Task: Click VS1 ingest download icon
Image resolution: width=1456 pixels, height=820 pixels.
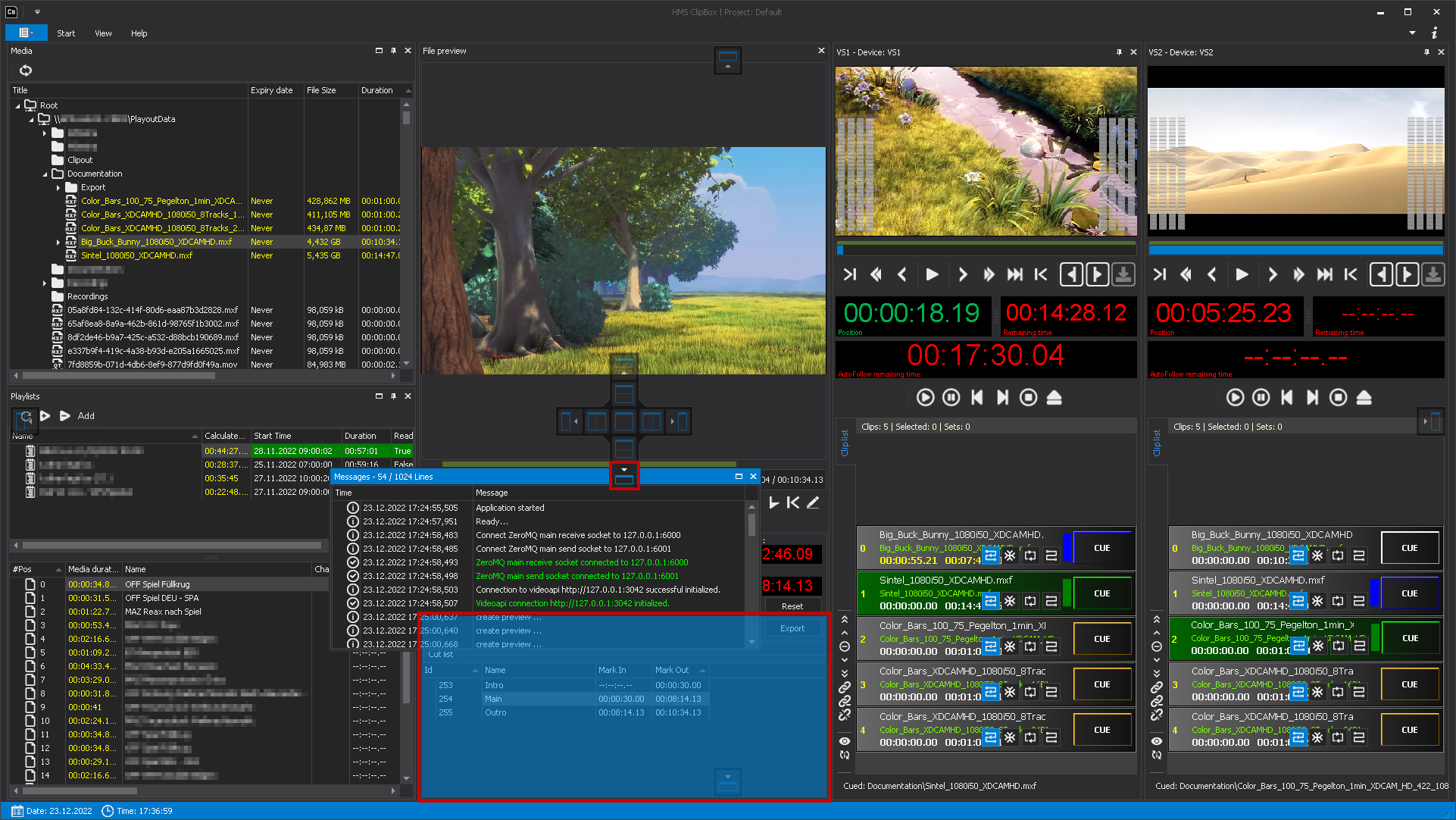Action: (x=1123, y=274)
